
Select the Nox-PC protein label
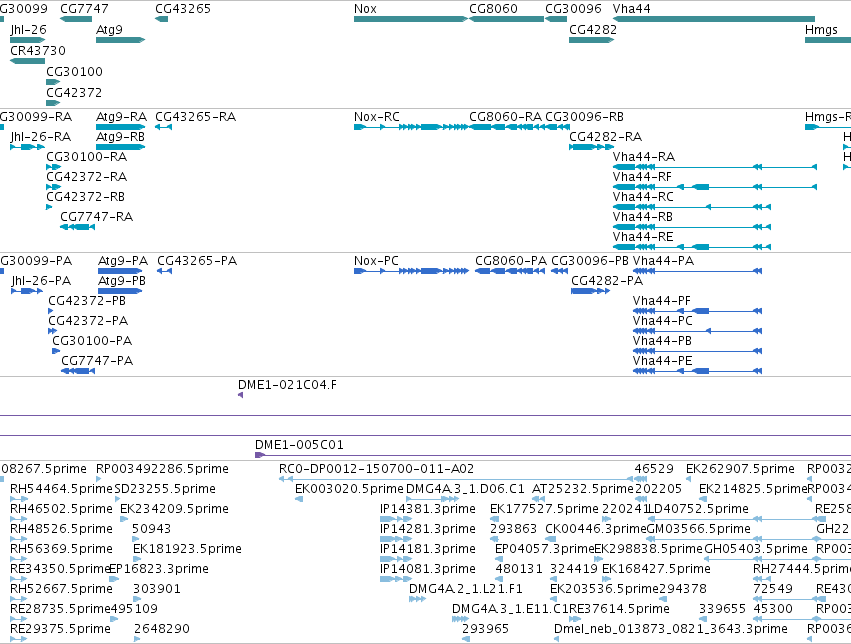click(x=376, y=261)
